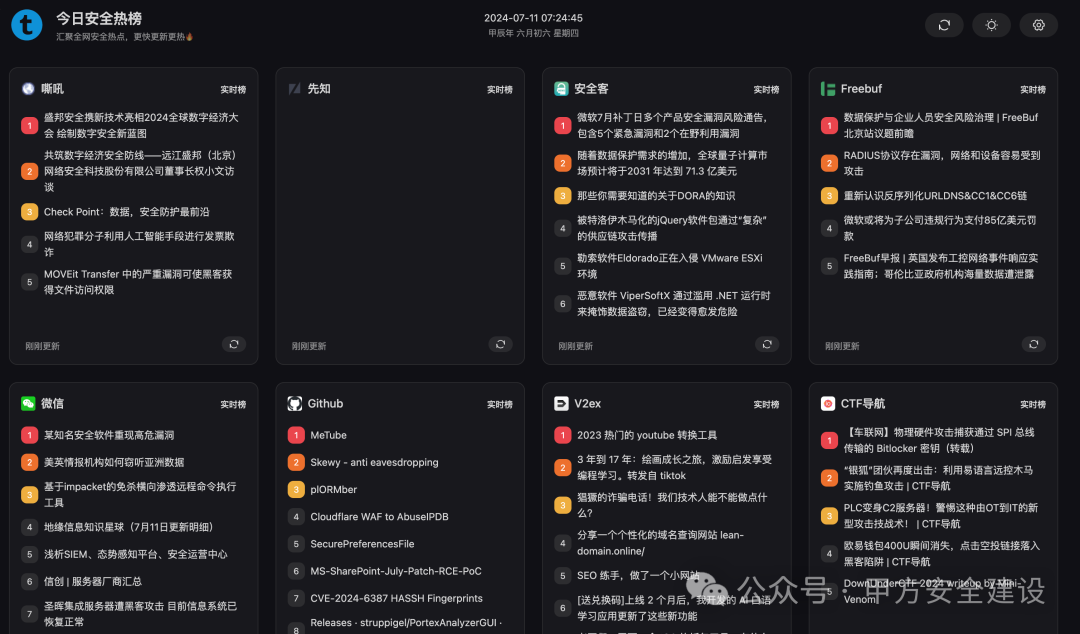1080x634 pixels.
Task: Refresh the Freebuf card
Action: (1033, 344)
